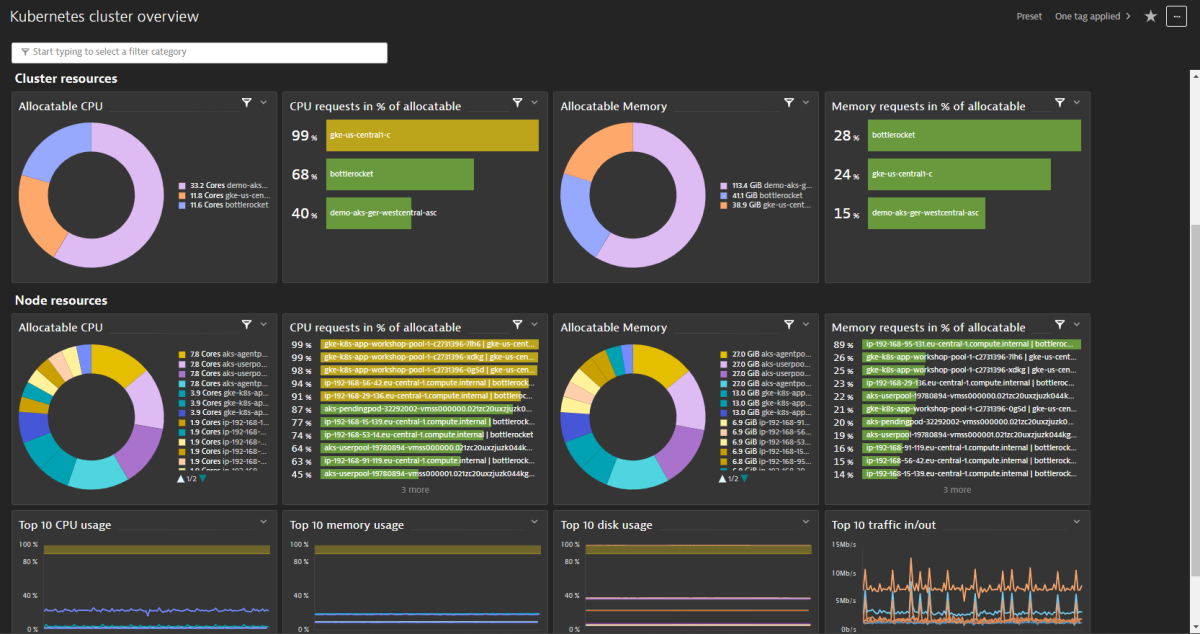
Task: Open the node Memory requests filter icon
Action: (1059, 324)
